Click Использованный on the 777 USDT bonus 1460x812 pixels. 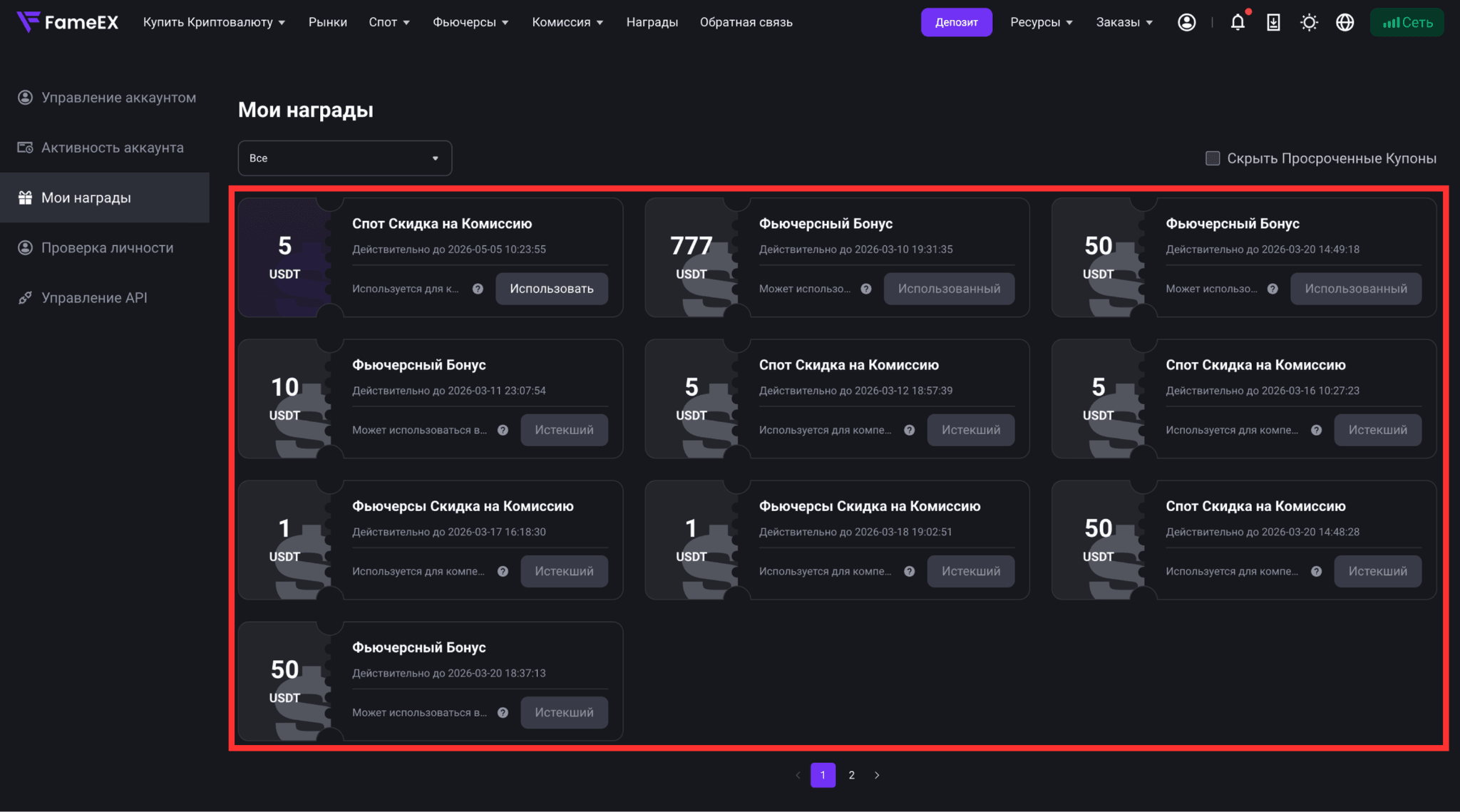(949, 289)
